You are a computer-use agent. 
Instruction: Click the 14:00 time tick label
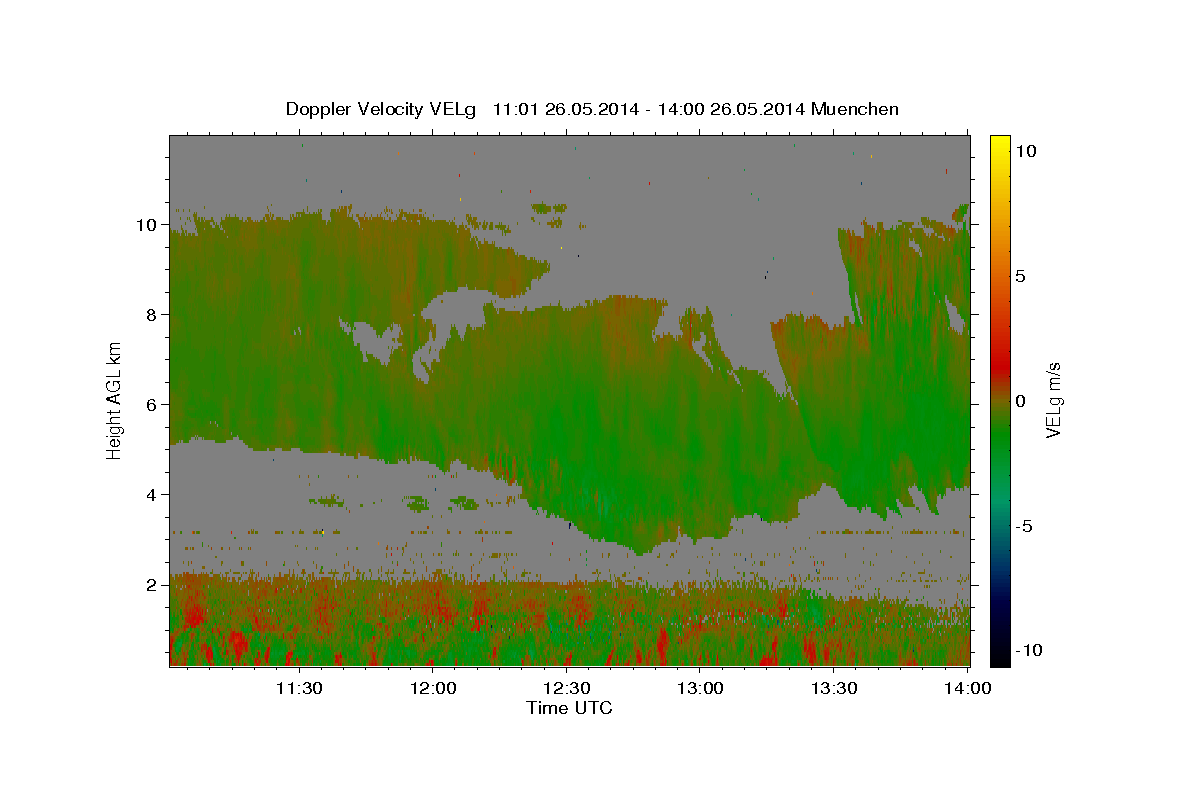pos(967,688)
